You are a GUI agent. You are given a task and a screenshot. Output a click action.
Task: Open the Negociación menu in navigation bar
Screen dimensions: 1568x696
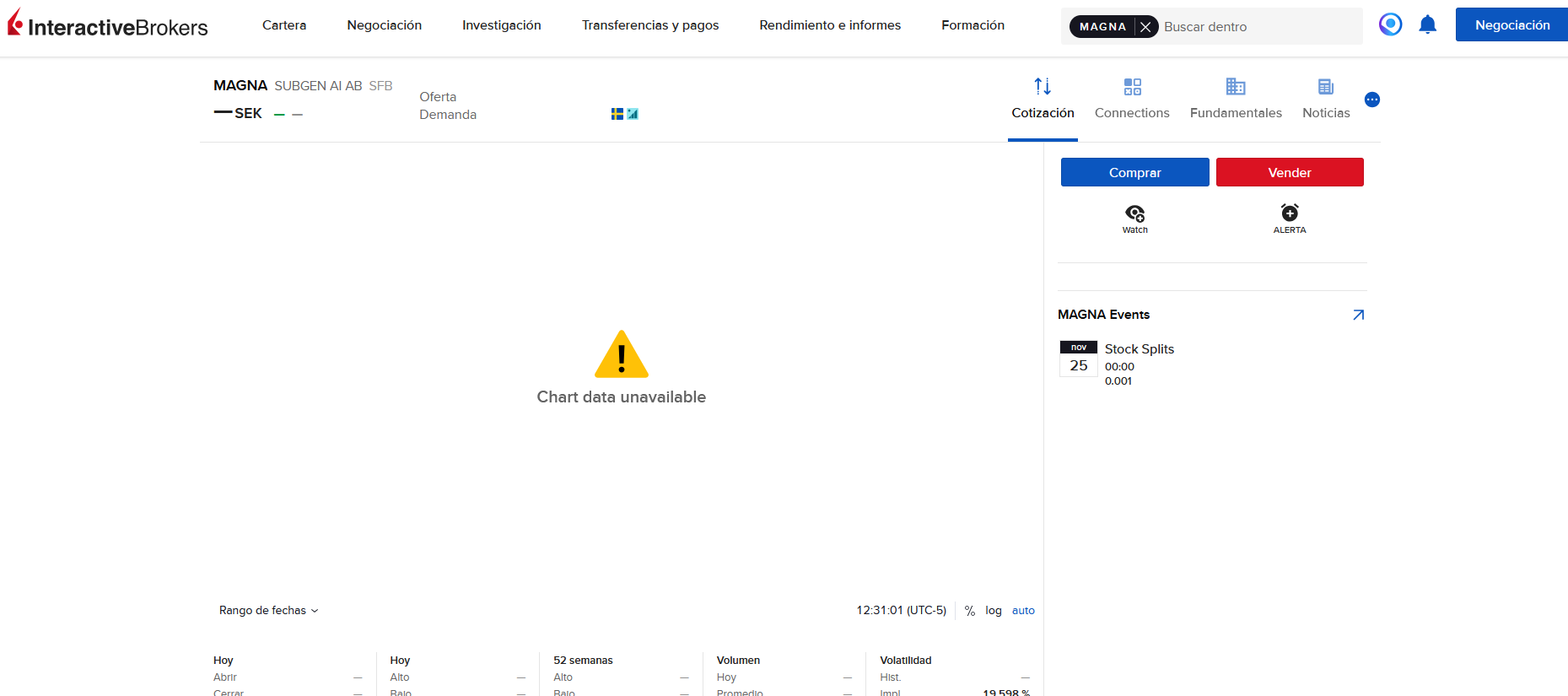point(385,25)
